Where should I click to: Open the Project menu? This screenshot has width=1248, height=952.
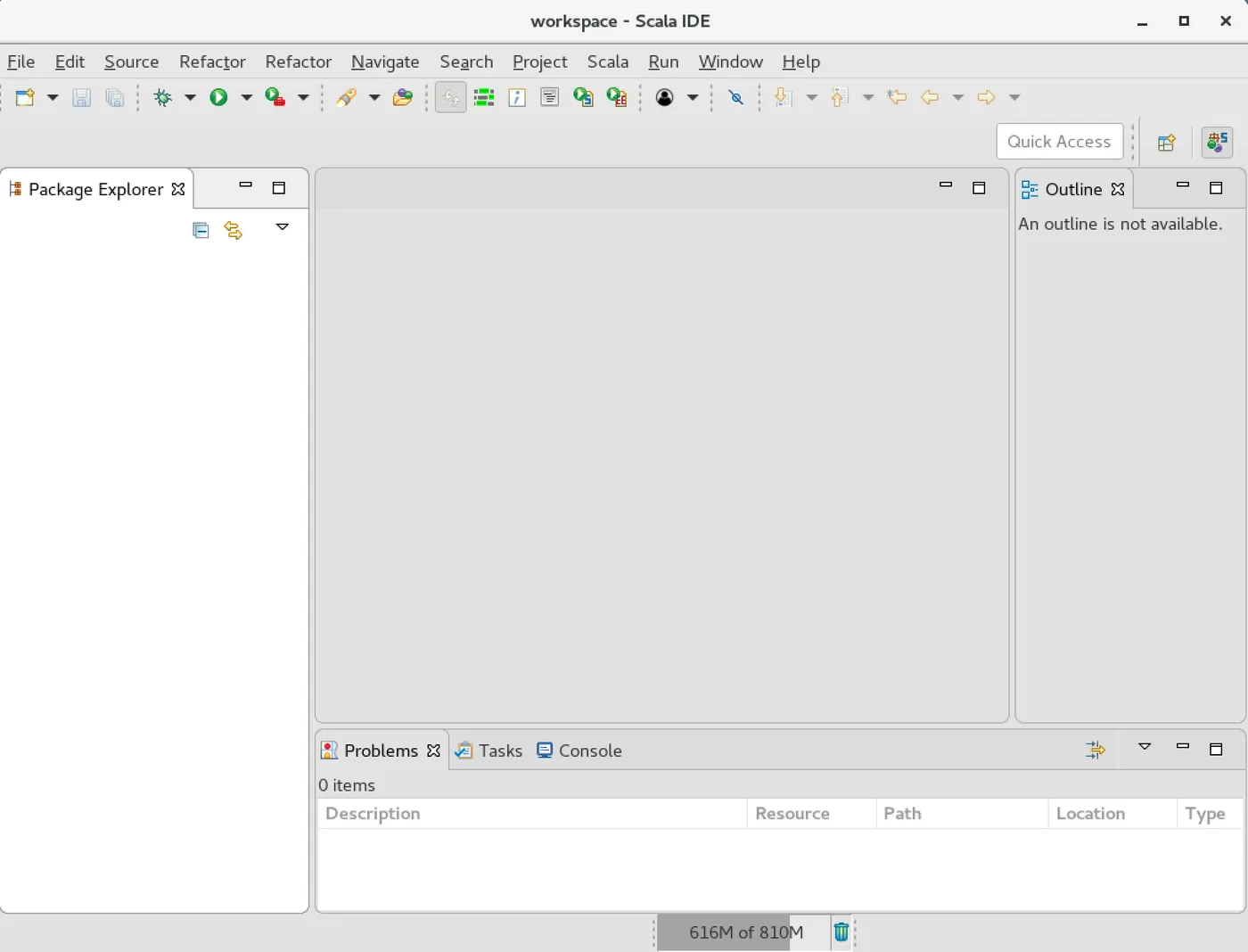click(x=539, y=62)
